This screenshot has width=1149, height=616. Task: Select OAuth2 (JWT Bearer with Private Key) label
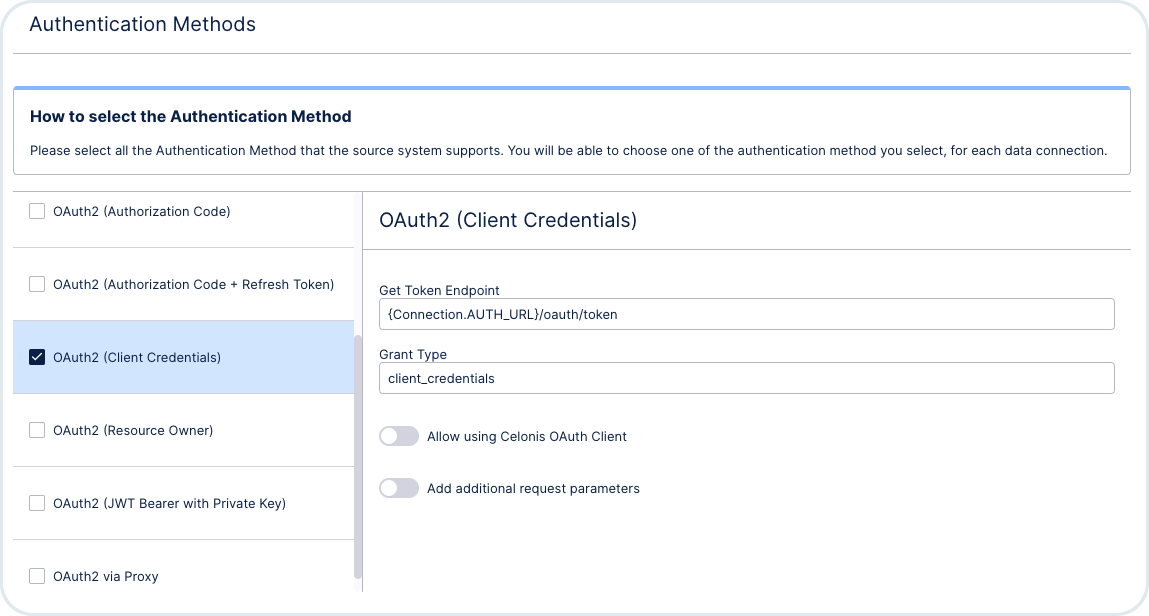pos(169,503)
